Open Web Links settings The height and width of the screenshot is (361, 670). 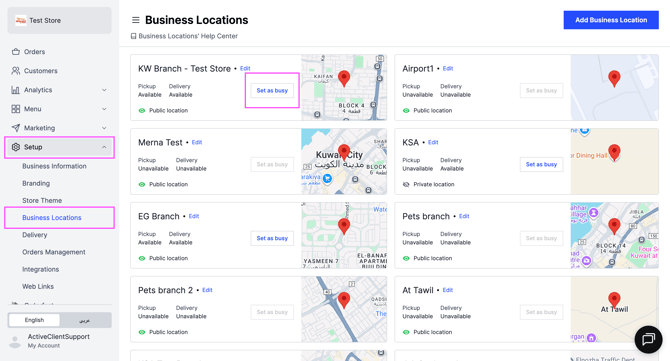pyautogui.click(x=38, y=286)
